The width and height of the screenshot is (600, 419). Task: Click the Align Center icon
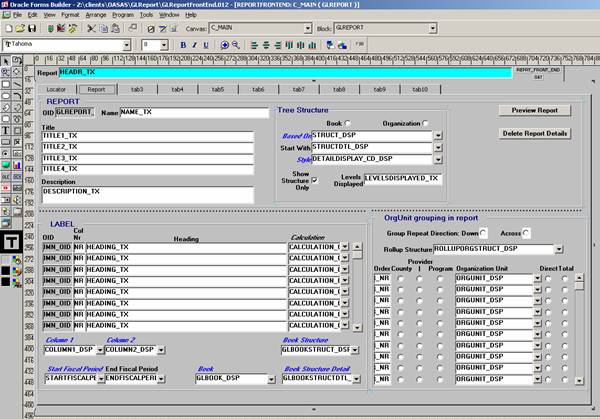point(266,45)
